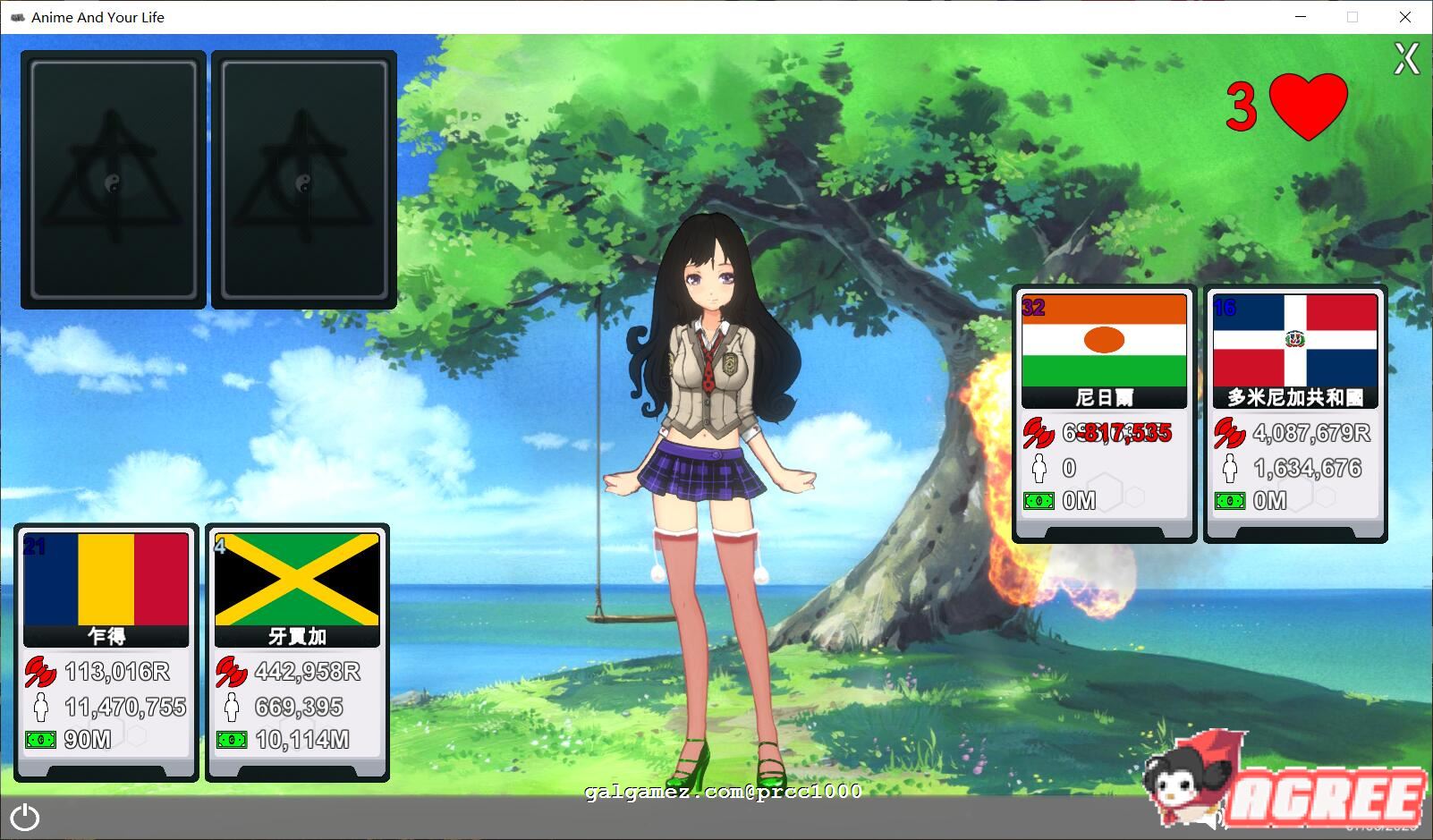Click Chad's population person icon
Image resolution: width=1433 pixels, height=840 pixels.
[x=40, y=707]
